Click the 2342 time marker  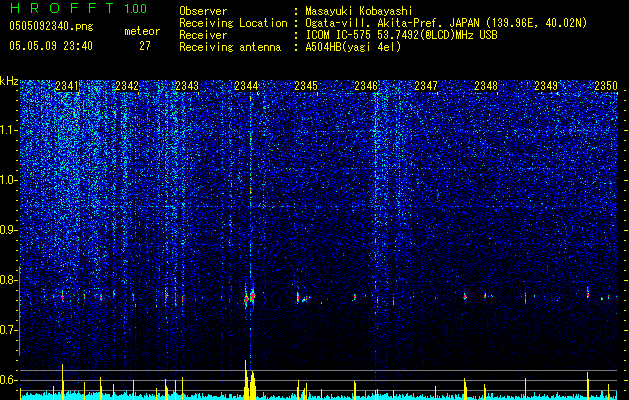[x=127, y=86]
